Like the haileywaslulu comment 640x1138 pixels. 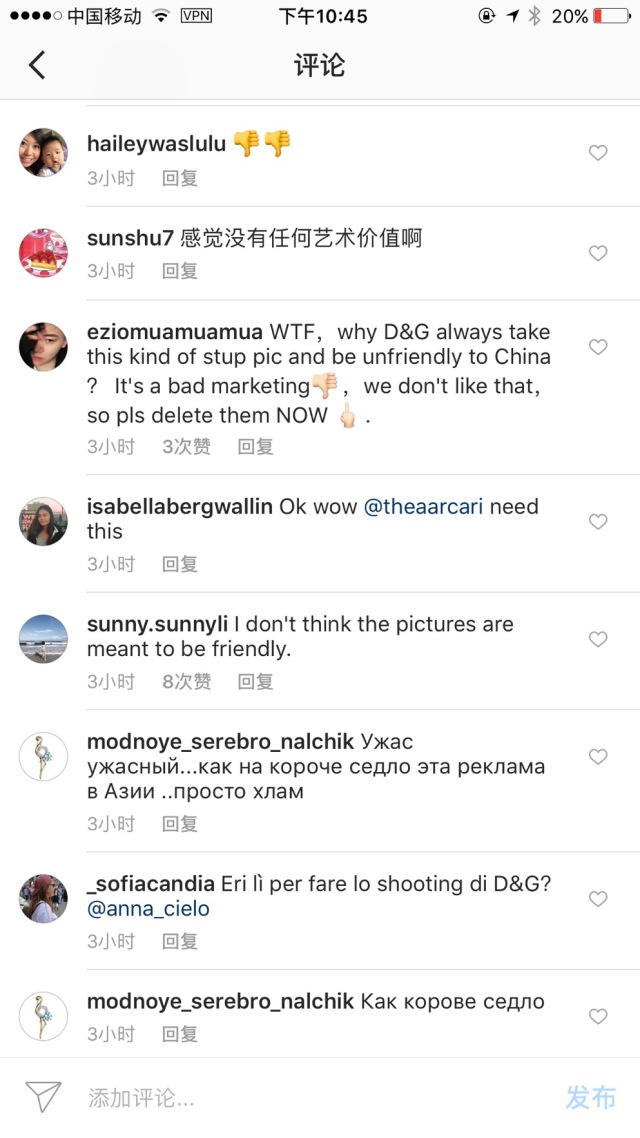(598, 153)
